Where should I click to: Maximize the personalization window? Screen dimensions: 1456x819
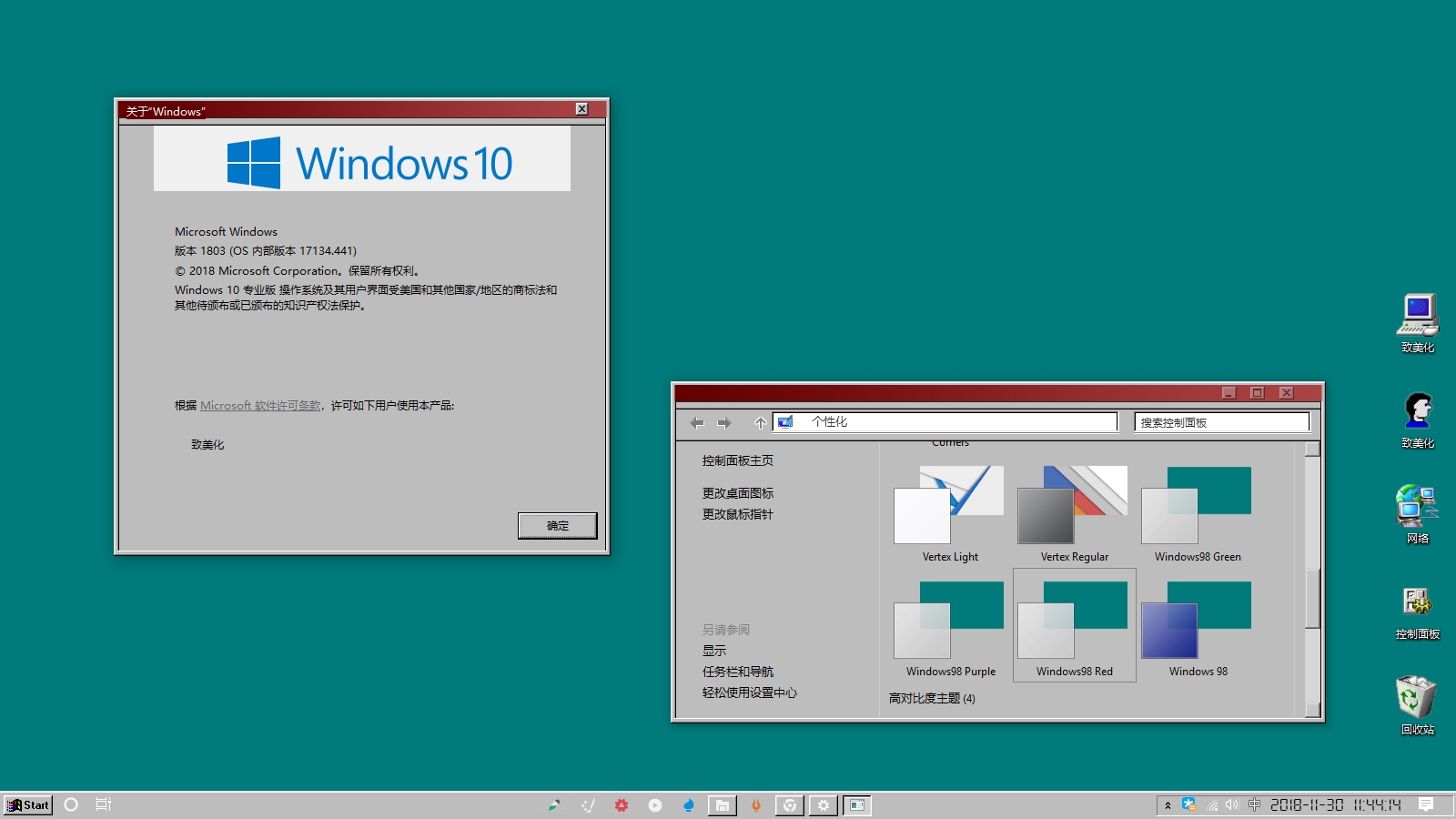point(1257,392)
